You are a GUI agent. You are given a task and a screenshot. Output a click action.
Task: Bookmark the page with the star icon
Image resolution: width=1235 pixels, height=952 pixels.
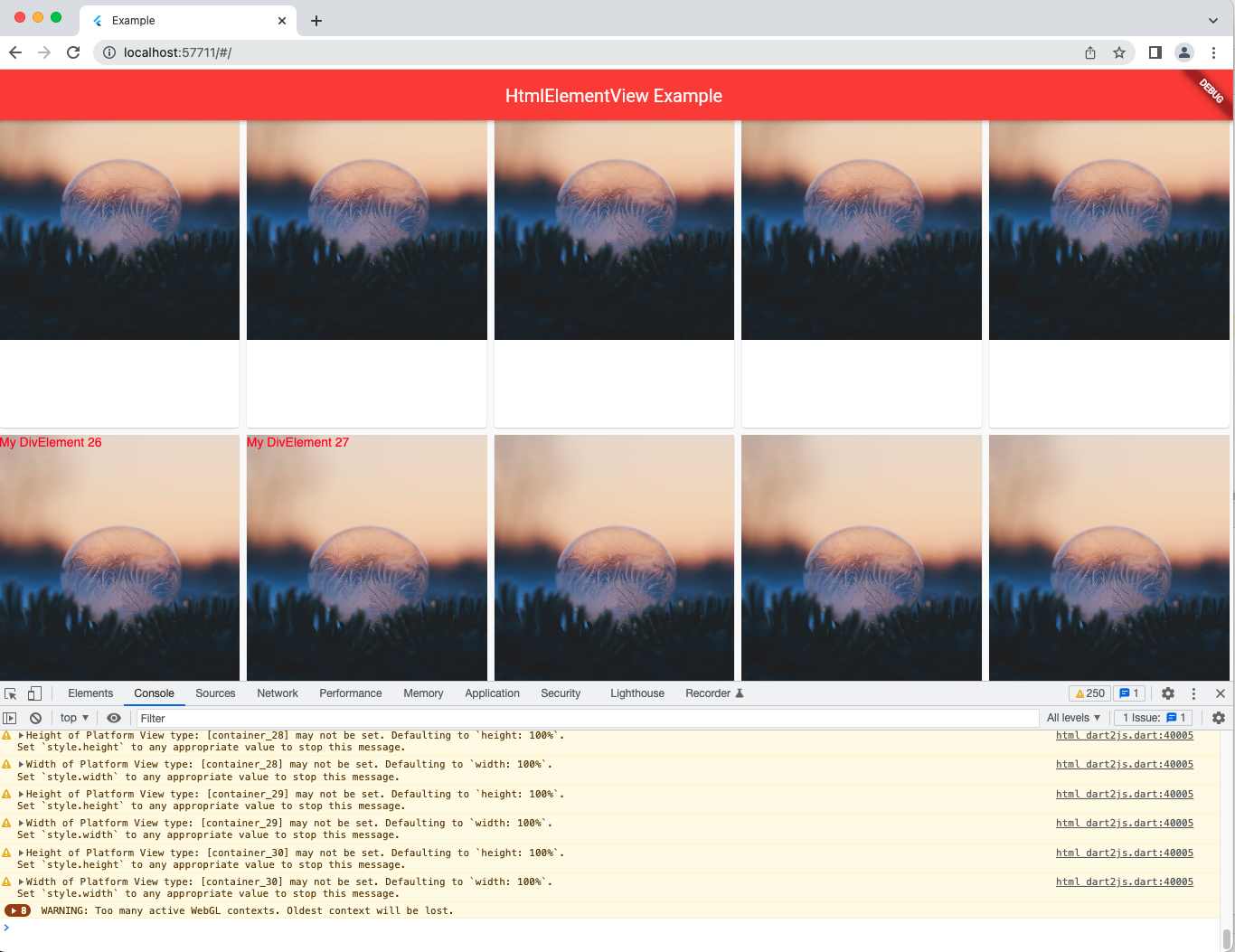(1120, 52)
